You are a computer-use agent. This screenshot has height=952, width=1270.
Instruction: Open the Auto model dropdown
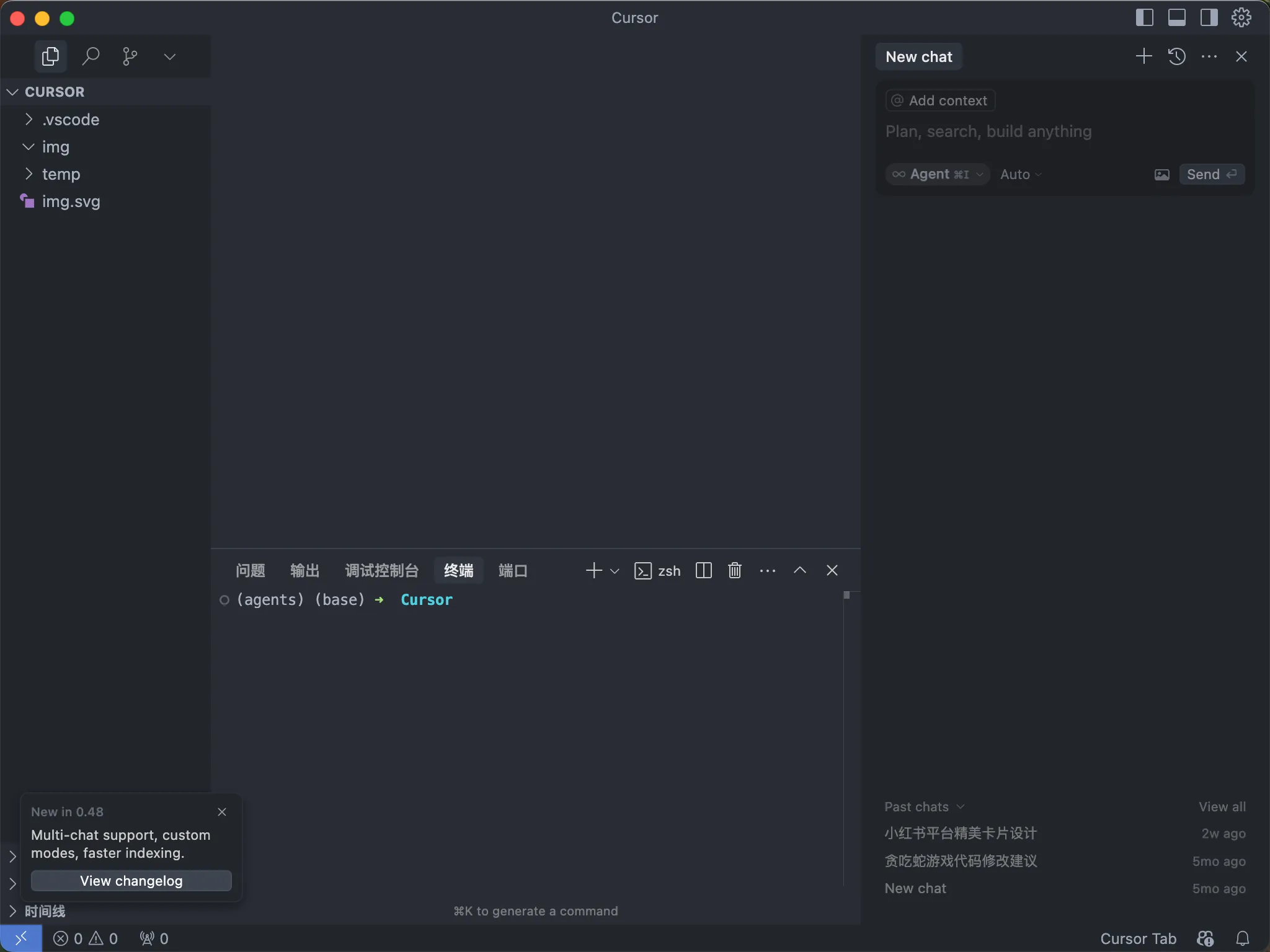1020,175
